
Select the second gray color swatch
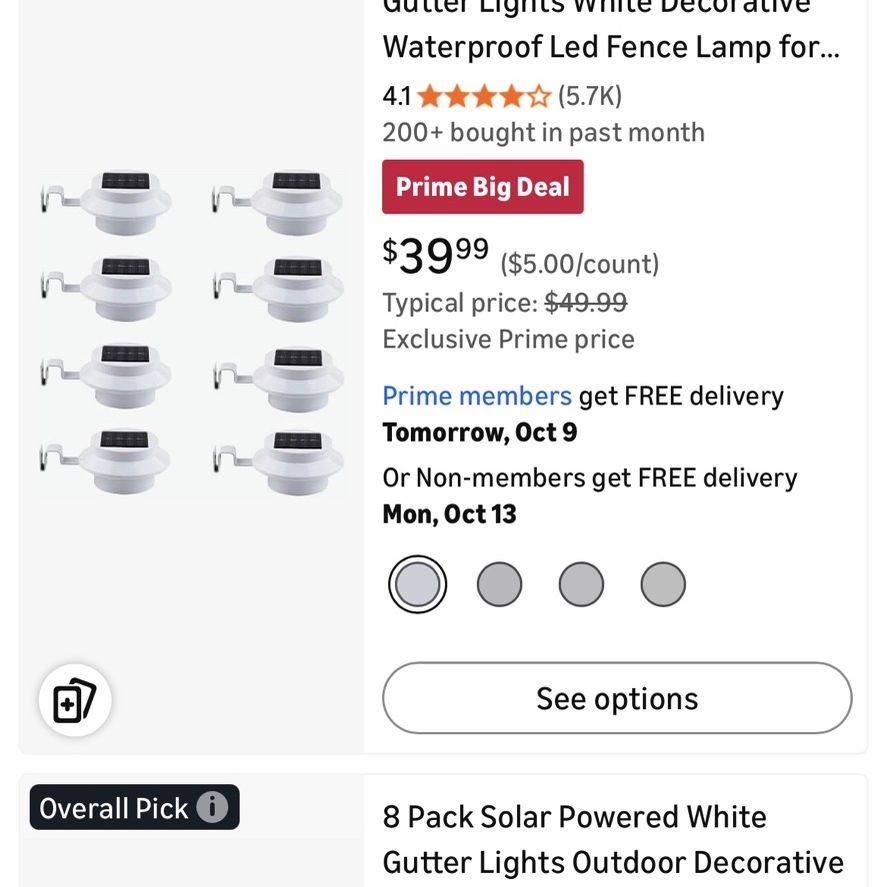[500, 584]
